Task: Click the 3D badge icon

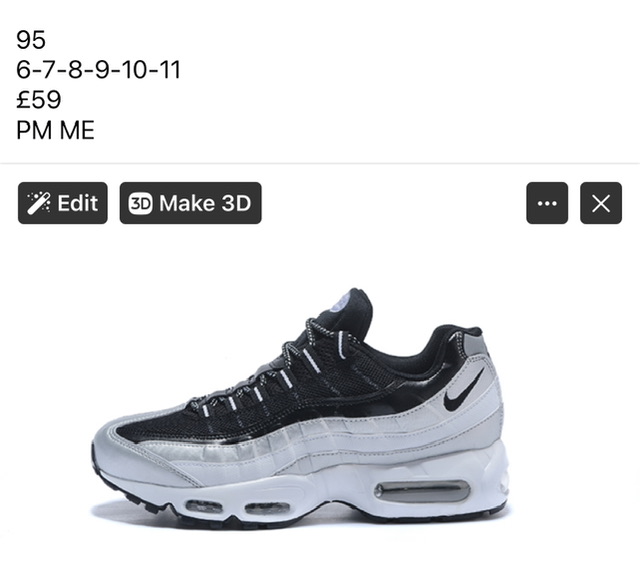Action: click(x=140, y=203)
